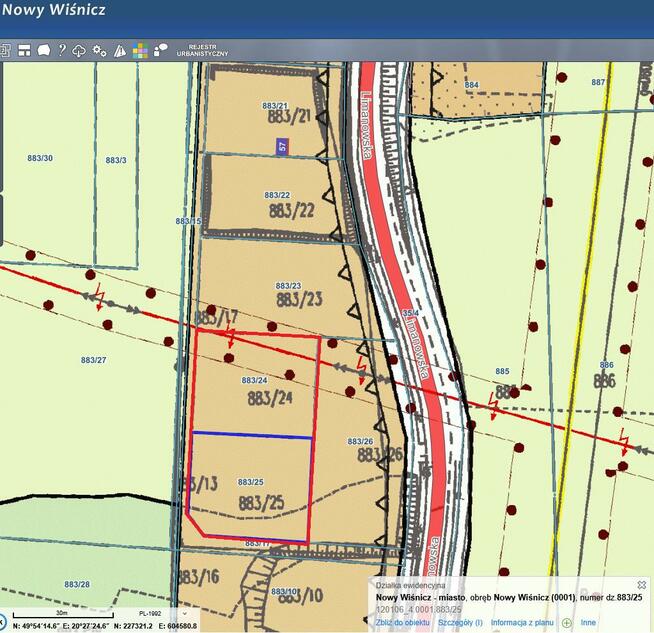654x633 pixels.
Task: Click the 'Zbliż do obiektu' link
Action: tap(402, 622)
